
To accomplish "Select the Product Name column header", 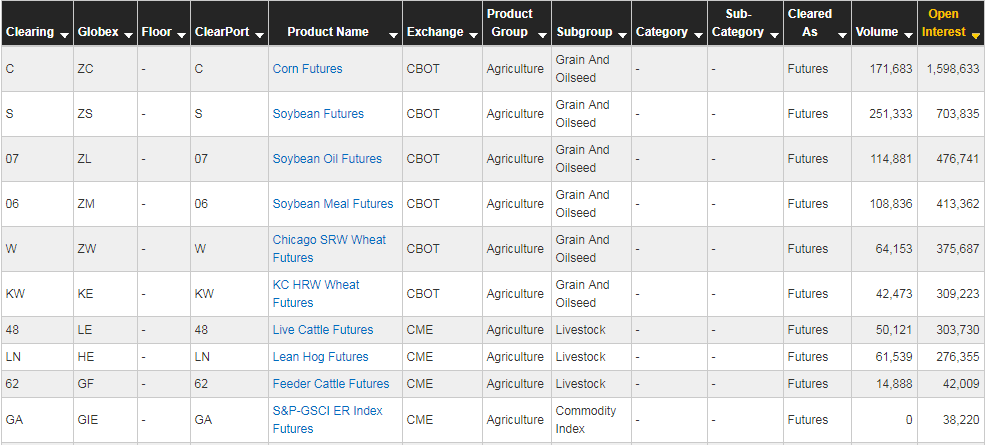I will pos(328,32).
